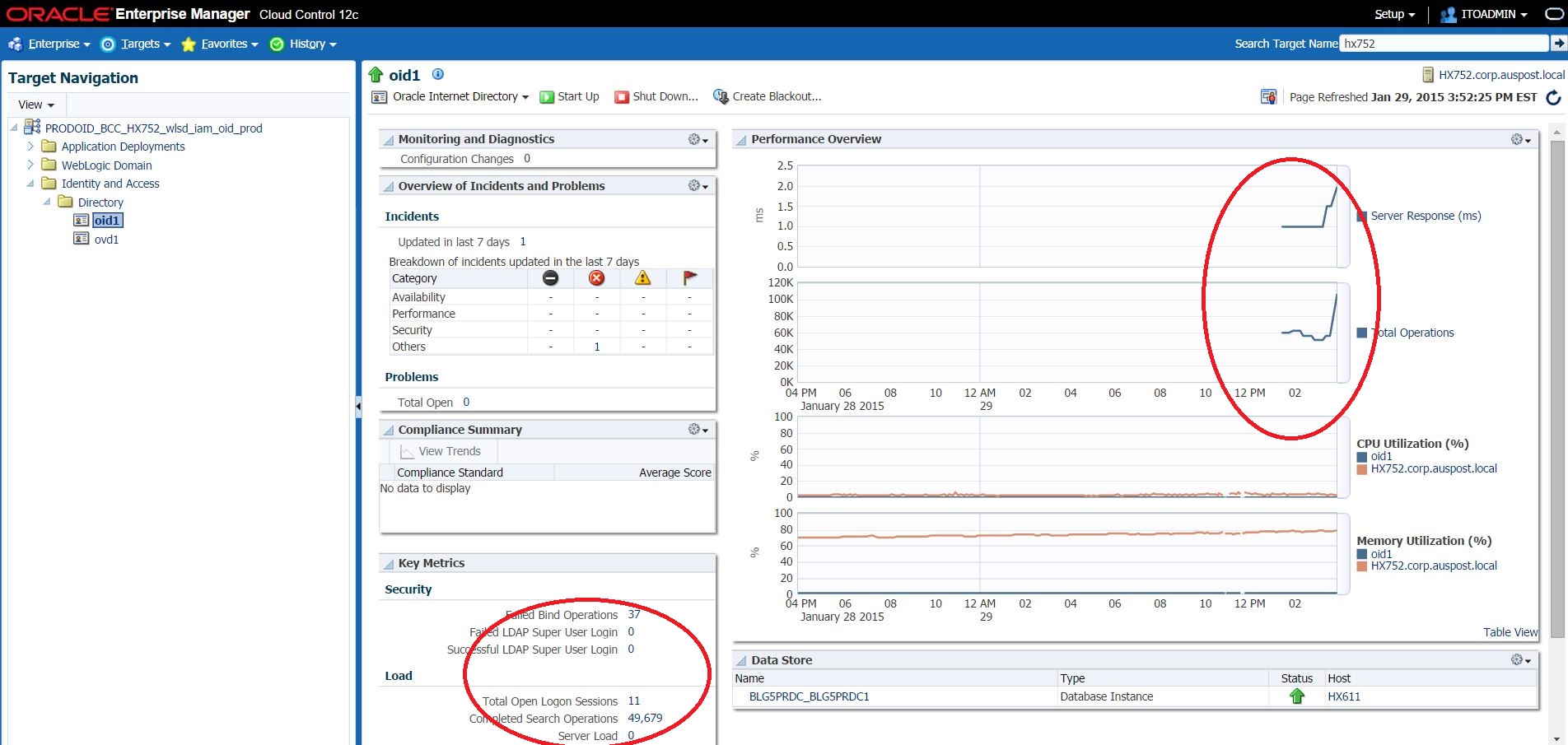Select ovd1 in the navigation tree
1568x745 pixels.
pos(106,240)
